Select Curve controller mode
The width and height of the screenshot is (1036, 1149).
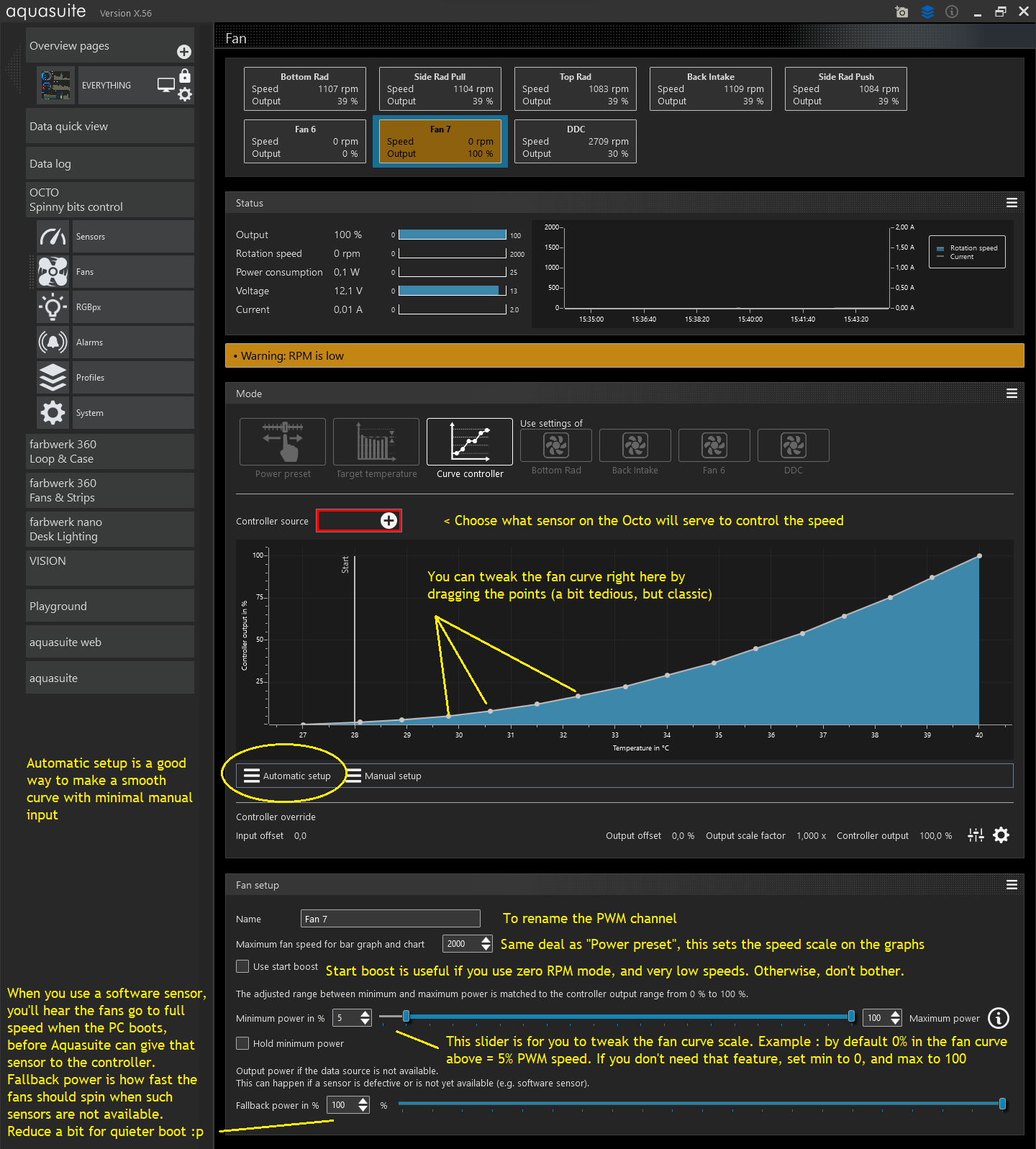coord(470,442)
